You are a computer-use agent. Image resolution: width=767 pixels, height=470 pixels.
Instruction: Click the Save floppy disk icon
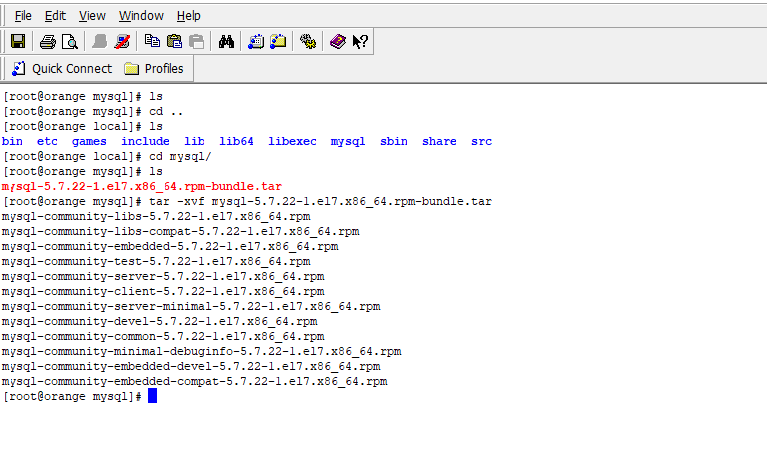pyautogui.click(x=18, y=42)
